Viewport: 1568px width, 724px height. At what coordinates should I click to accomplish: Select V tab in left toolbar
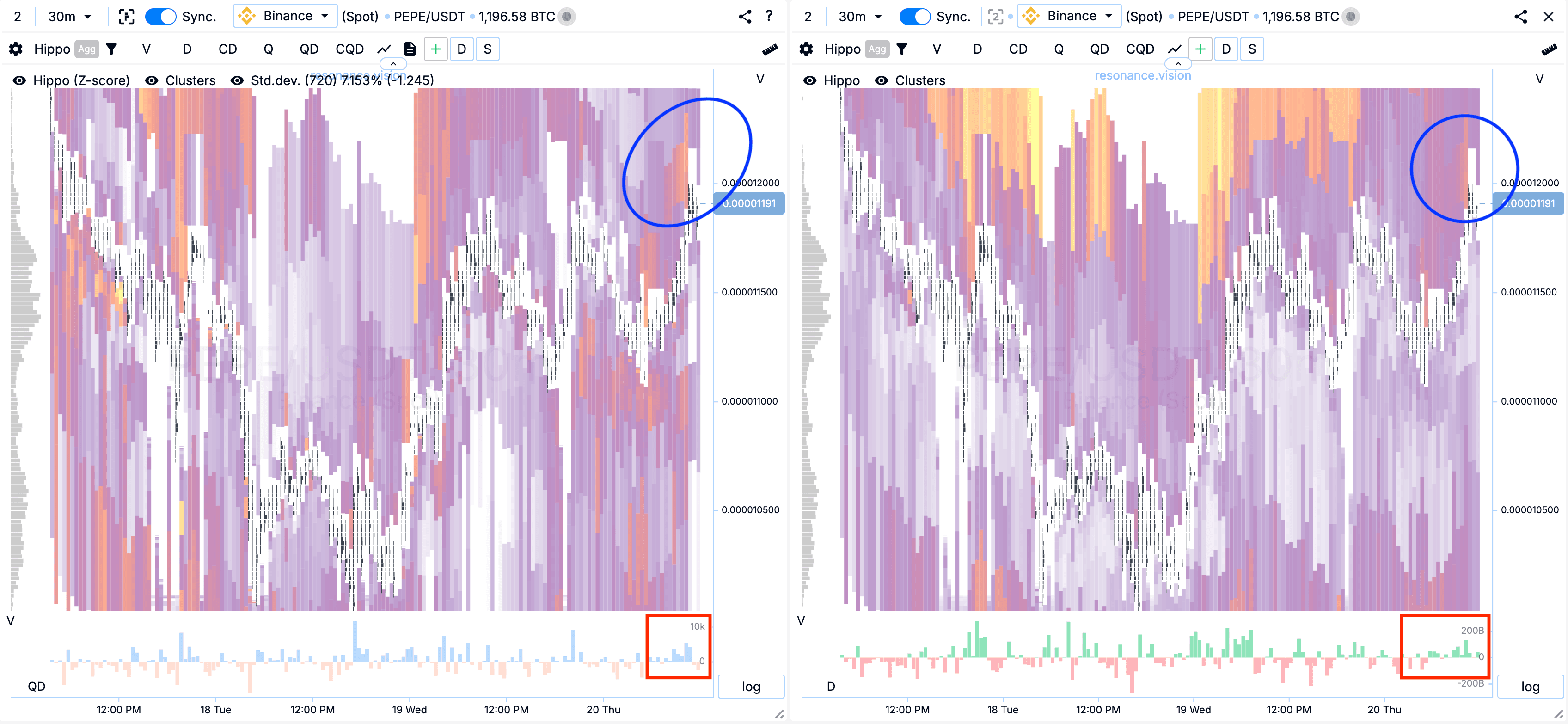click(x=146, y=49)
